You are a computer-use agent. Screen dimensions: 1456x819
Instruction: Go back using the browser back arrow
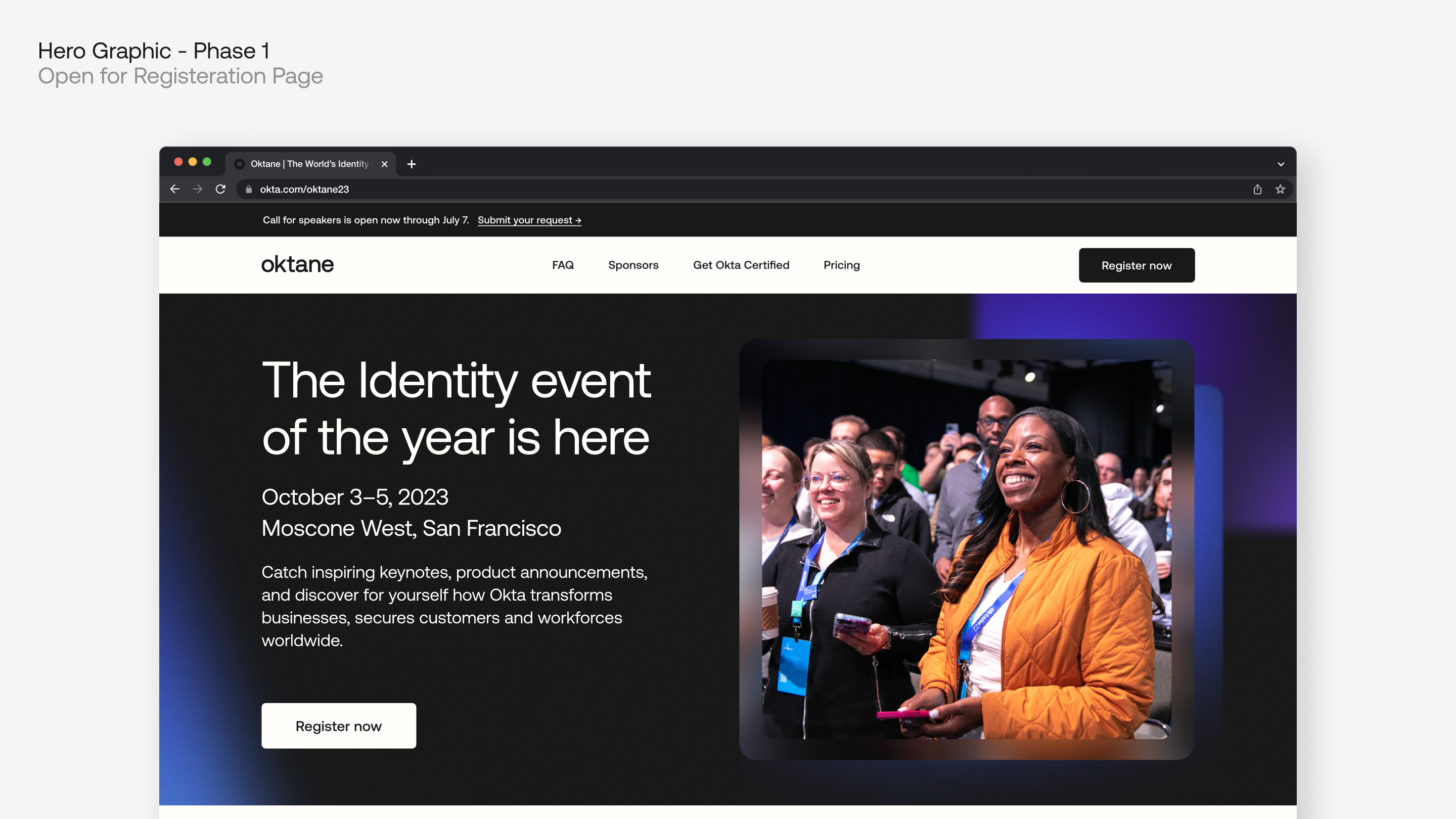click(174, 190)
